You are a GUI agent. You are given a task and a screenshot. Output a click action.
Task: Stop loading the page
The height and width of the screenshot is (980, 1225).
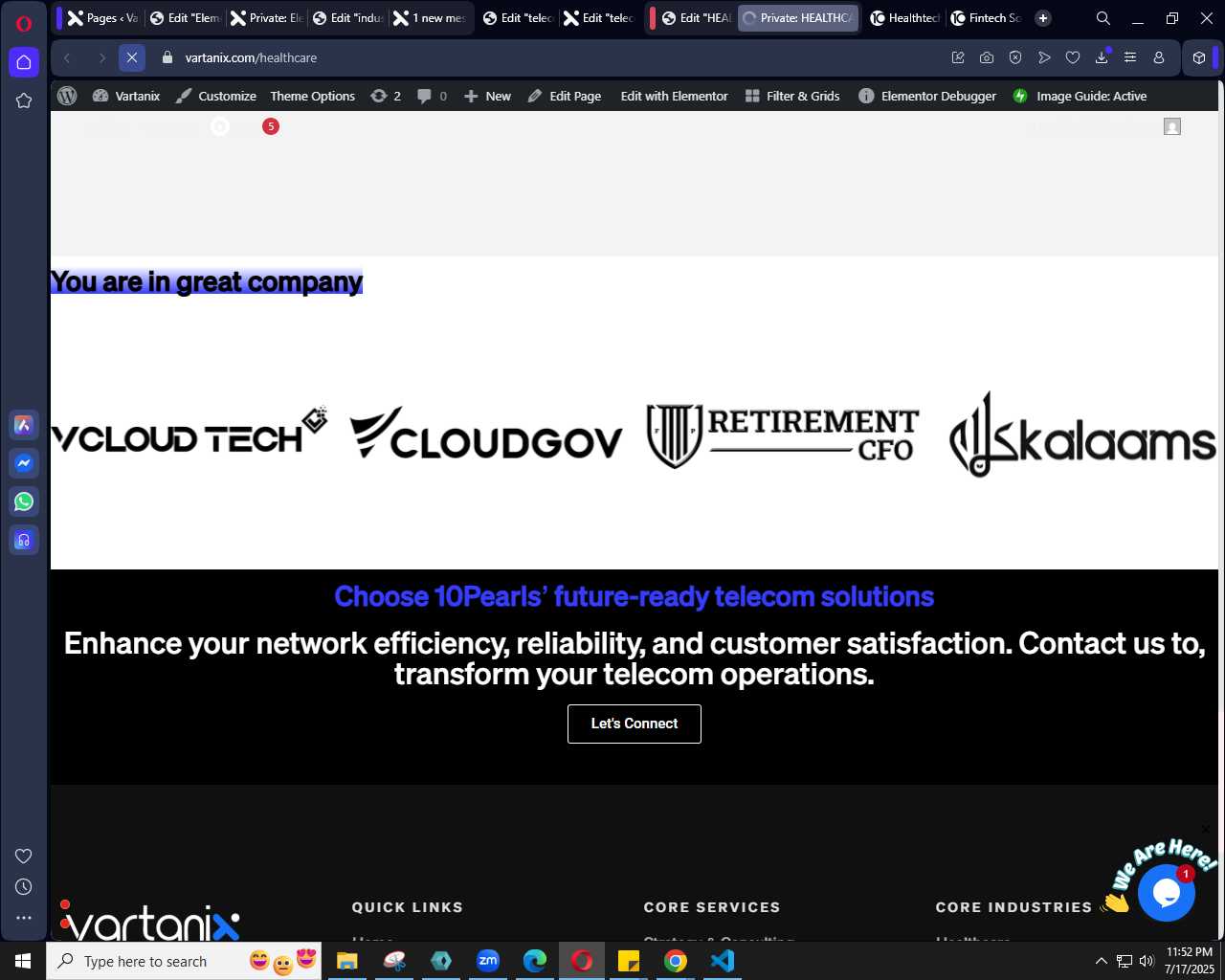tap(132, 57)
